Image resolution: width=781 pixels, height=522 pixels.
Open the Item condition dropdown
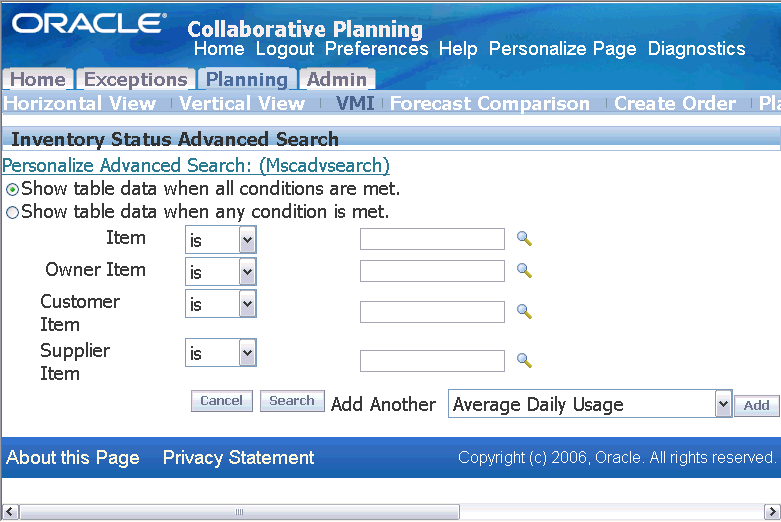tap(221, 240)
